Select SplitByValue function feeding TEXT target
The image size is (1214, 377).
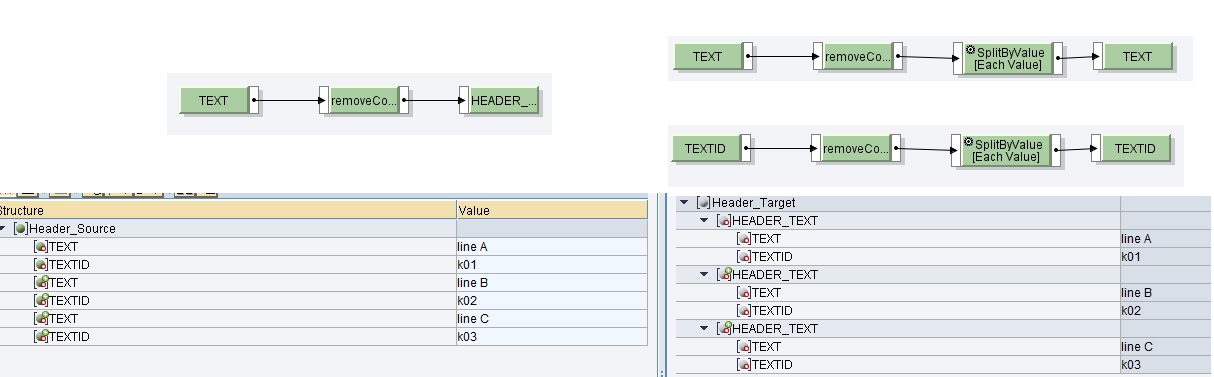pos(1007,58)
